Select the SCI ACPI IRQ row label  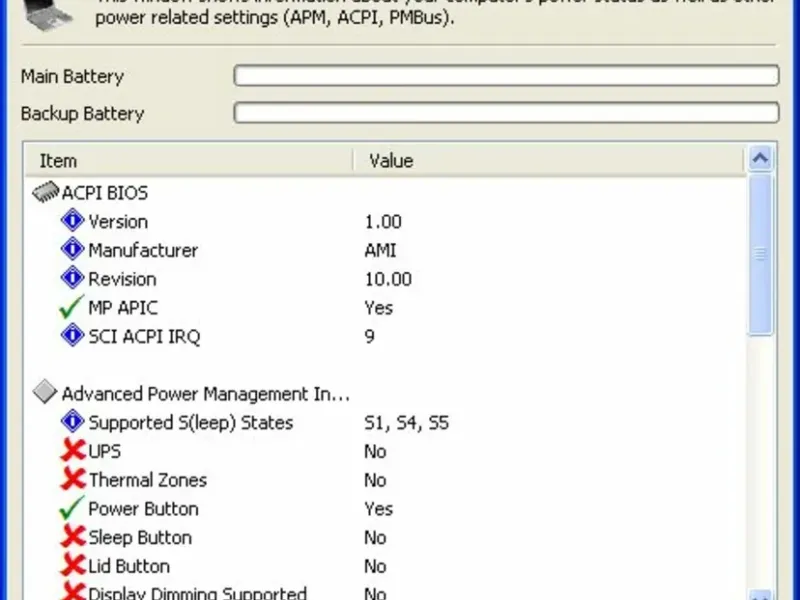(x=144, y=337)
